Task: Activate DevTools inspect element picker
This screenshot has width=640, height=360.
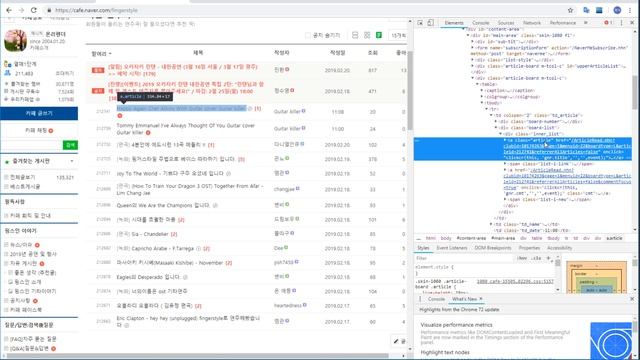Action: click(x=420, y=23)
